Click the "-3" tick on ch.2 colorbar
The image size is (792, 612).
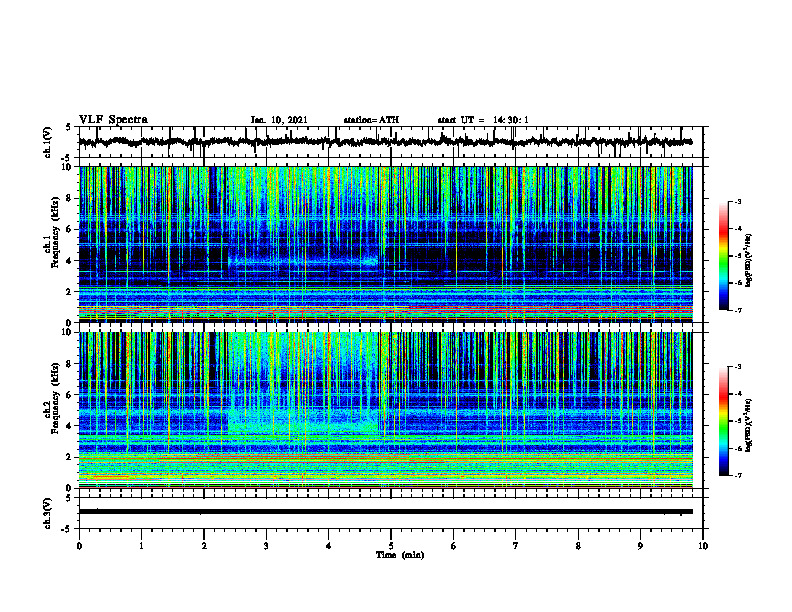(738, 367)
